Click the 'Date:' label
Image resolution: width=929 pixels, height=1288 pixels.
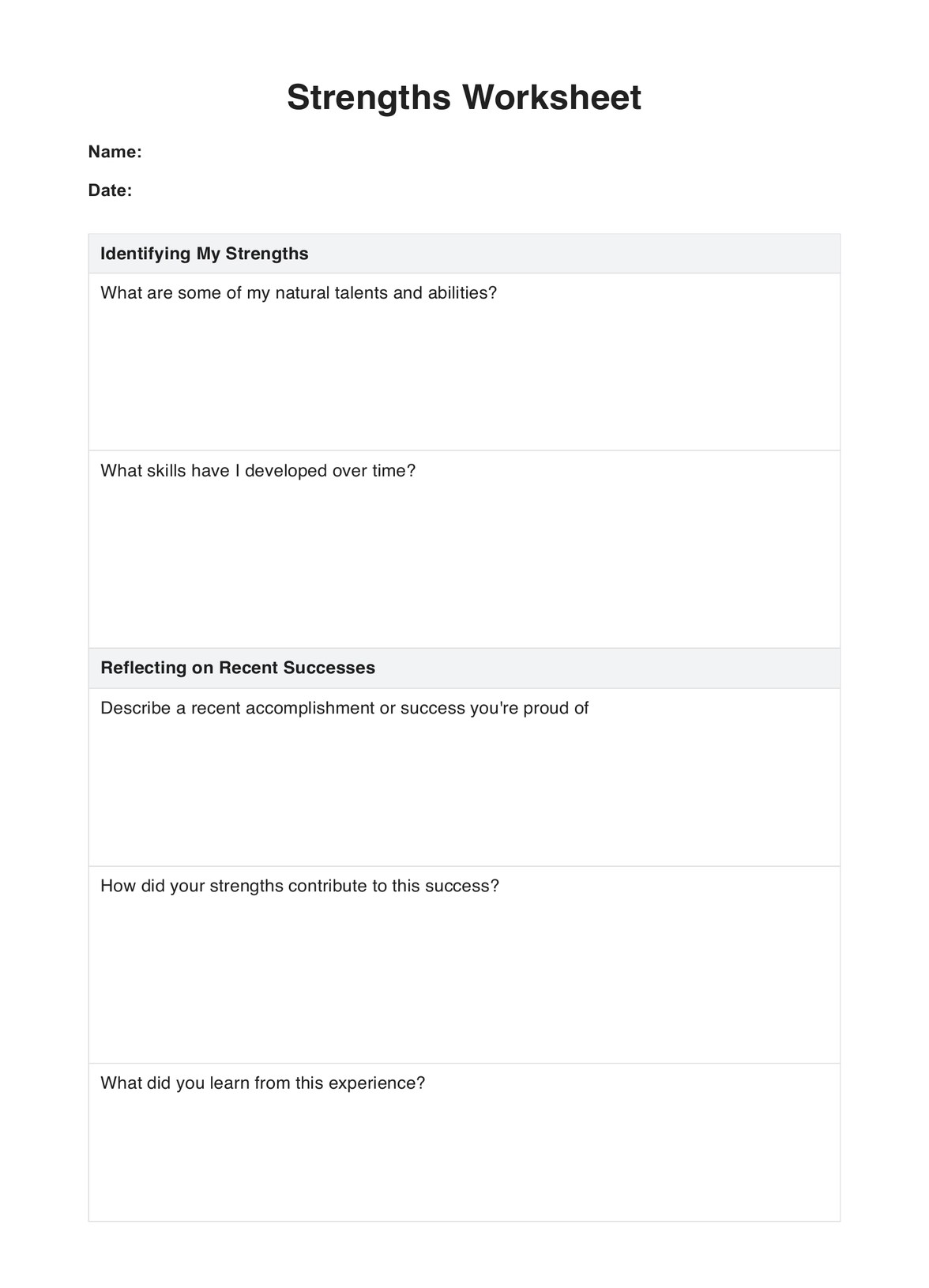click(x=110, y=190)
